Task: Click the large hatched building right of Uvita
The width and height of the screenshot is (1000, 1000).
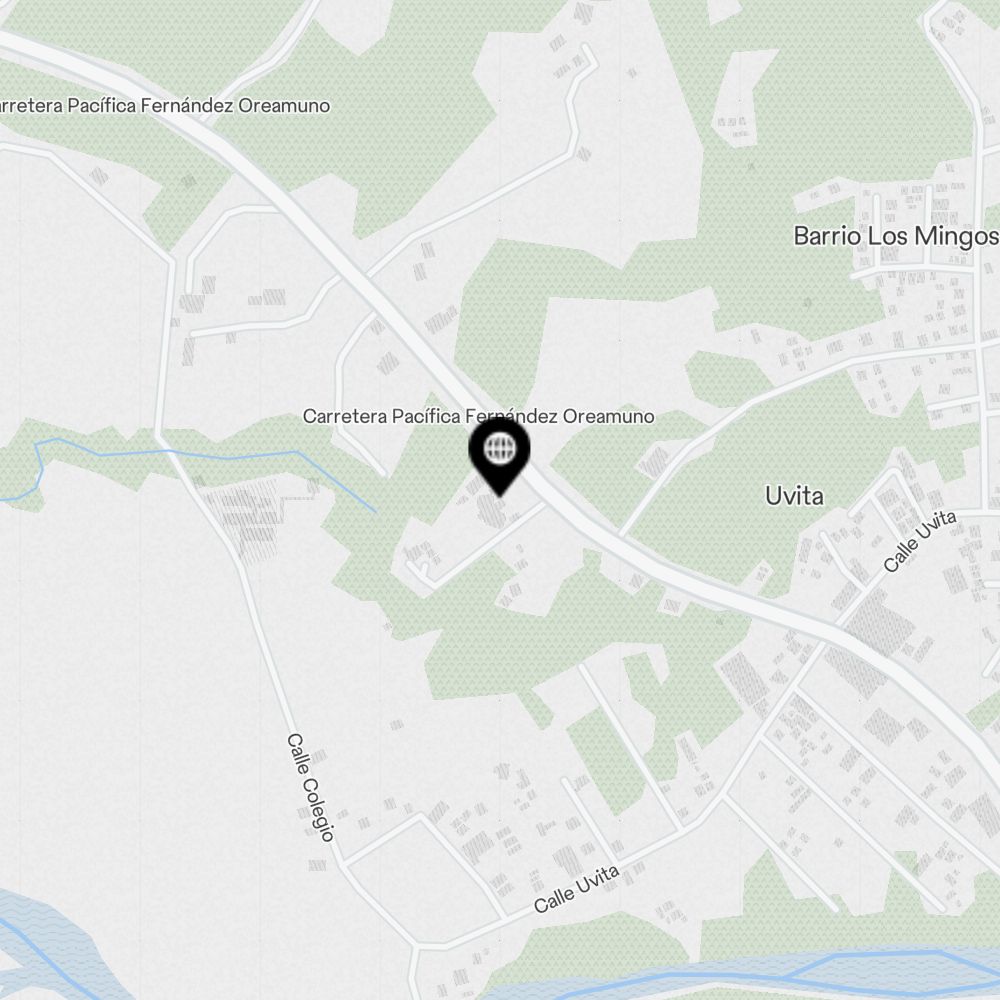Action: click(x=879, y=622)
